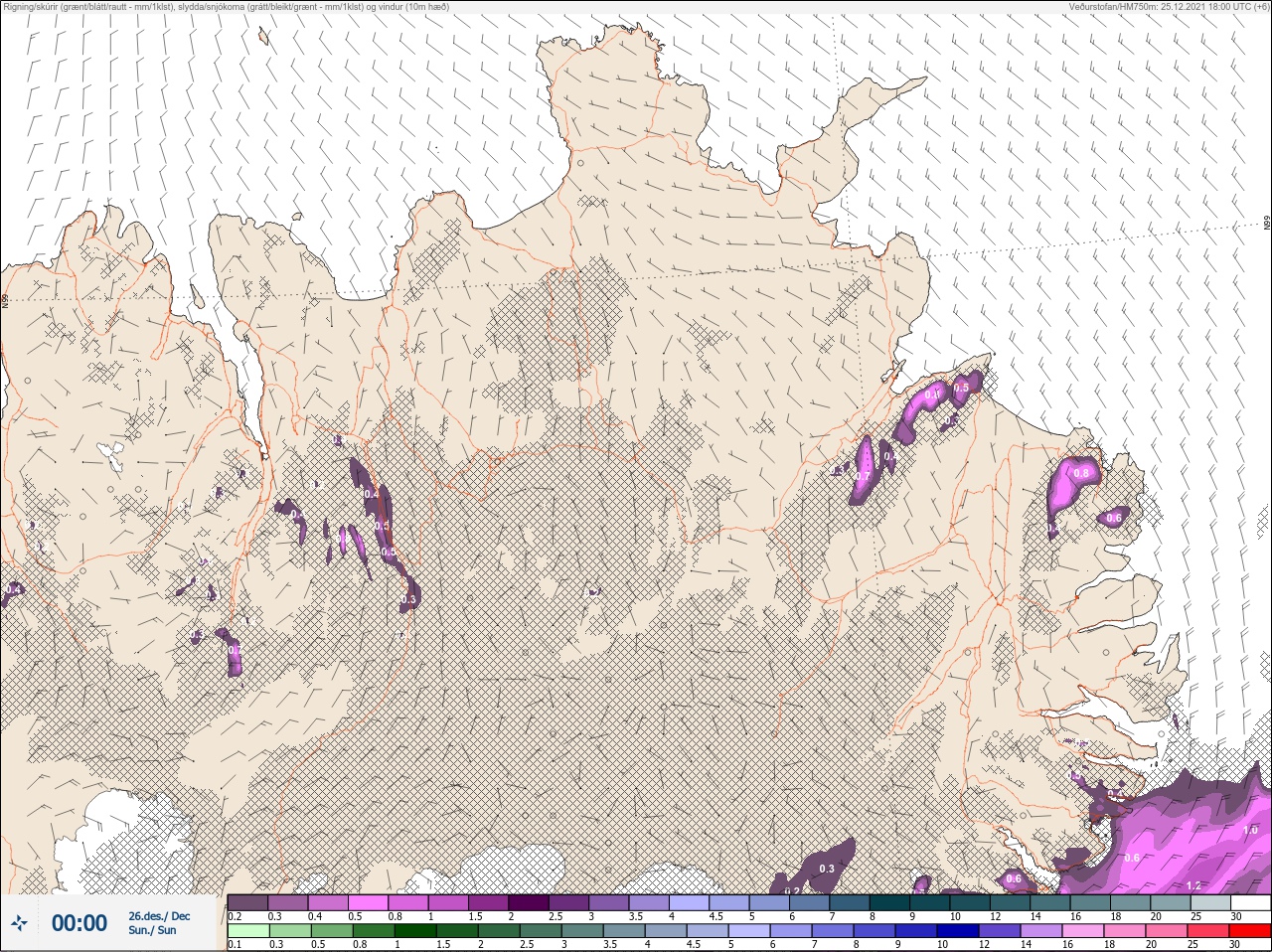This screenshot has height=952, width=1272.
Task: Select the red 30 swatch in the rain legend
Action: [1250, 931]
